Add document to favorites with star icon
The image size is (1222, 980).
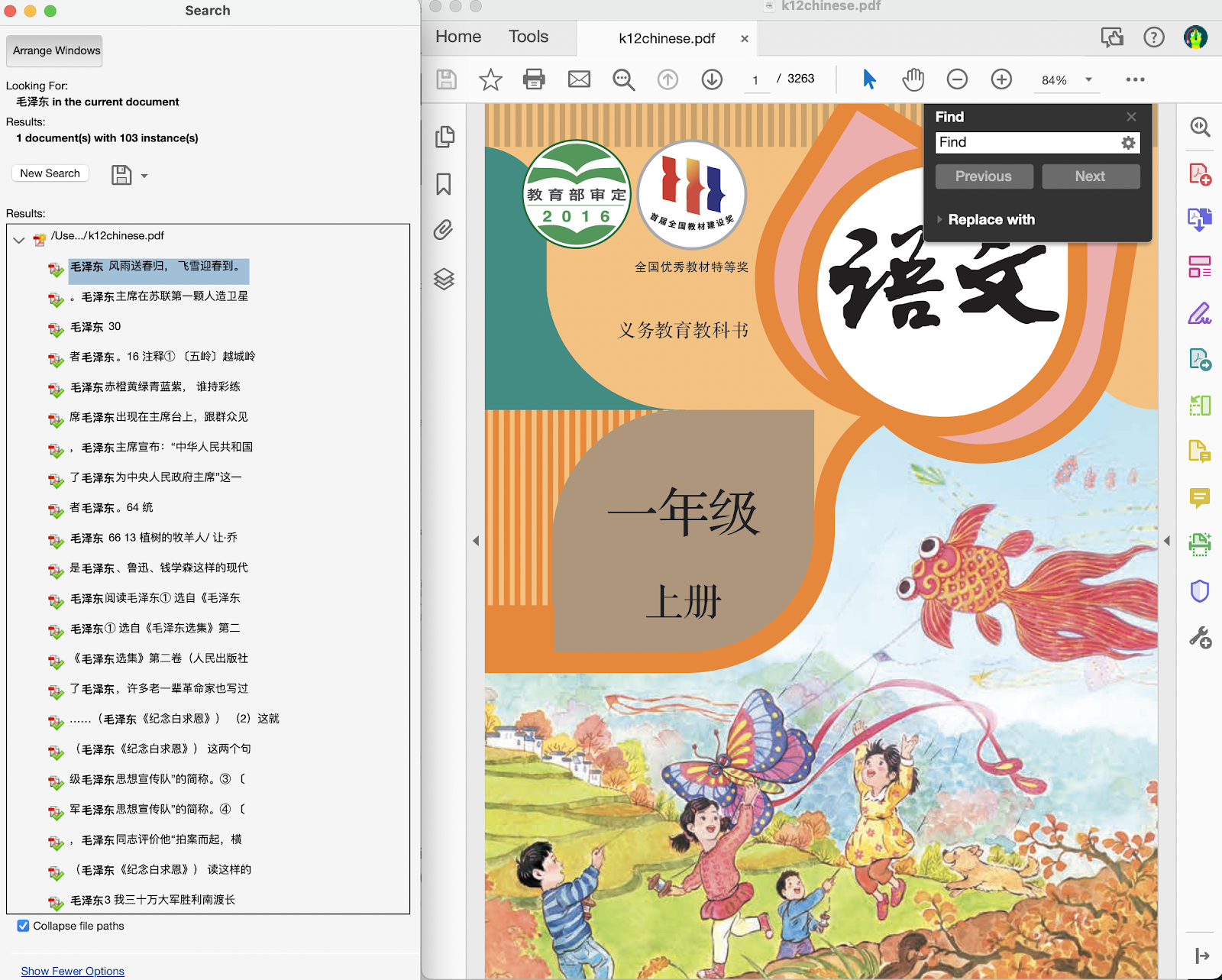point(490,79)
